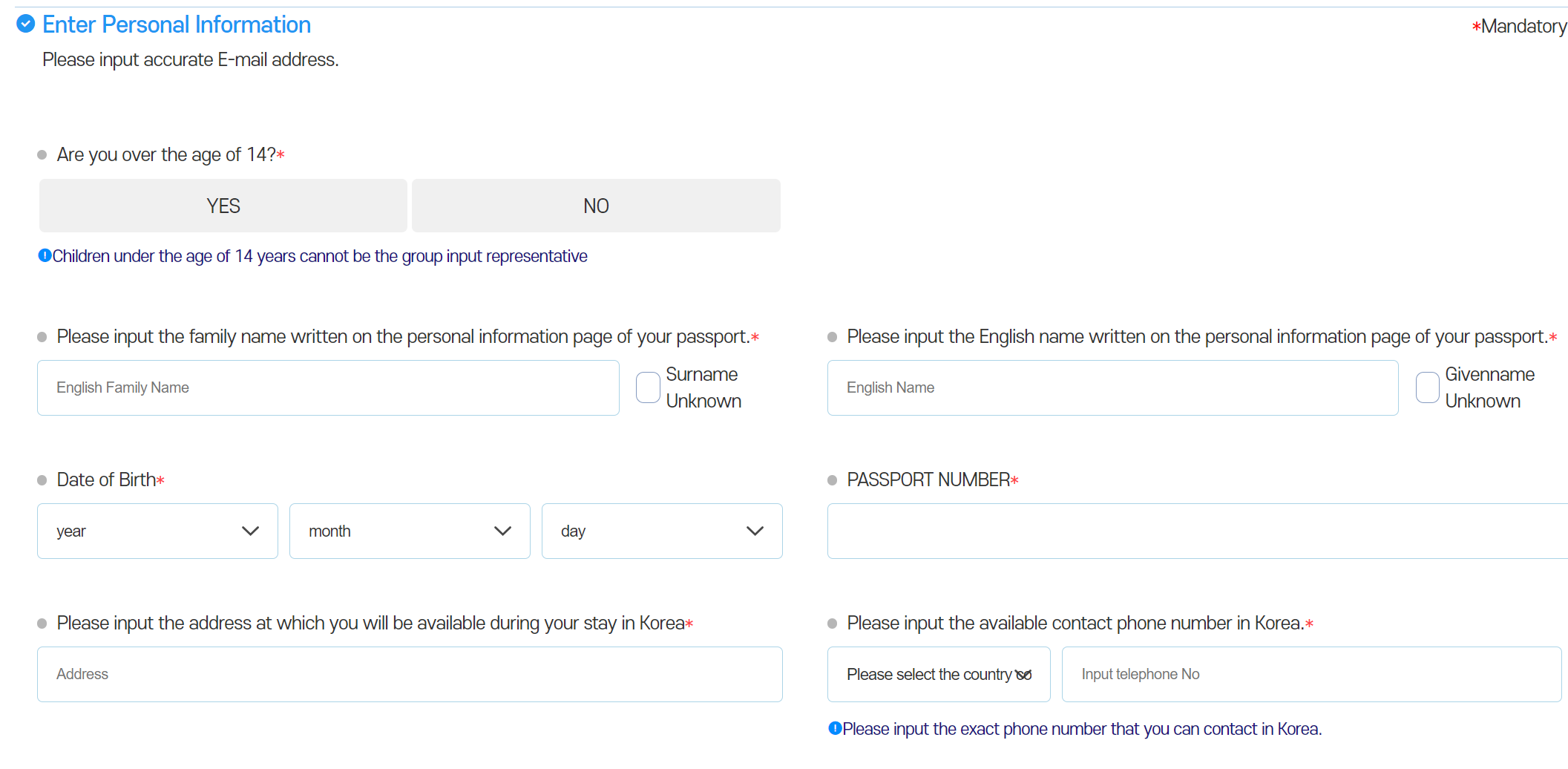
Task: Check the Givenname Unknown checkbox
Action: point(1426,387)
